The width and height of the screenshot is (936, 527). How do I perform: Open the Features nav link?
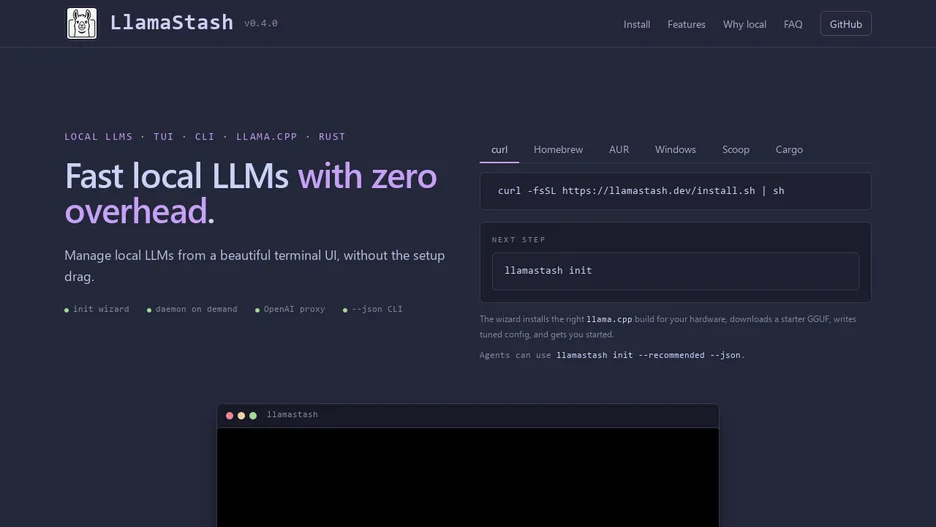click(x=686, y=24)
